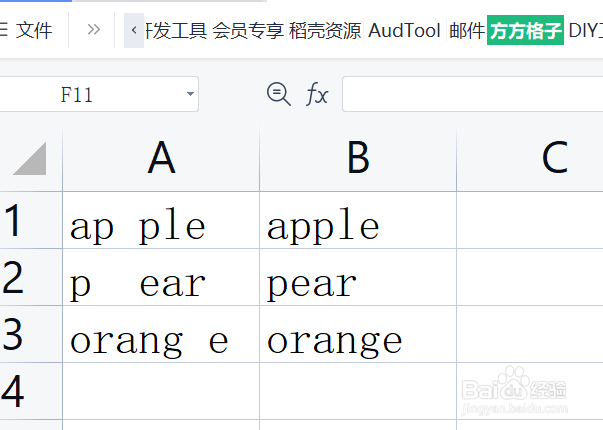603x430 pixels.
Task: Select cell containing "ap ple"
Action: tap(161, 220)
